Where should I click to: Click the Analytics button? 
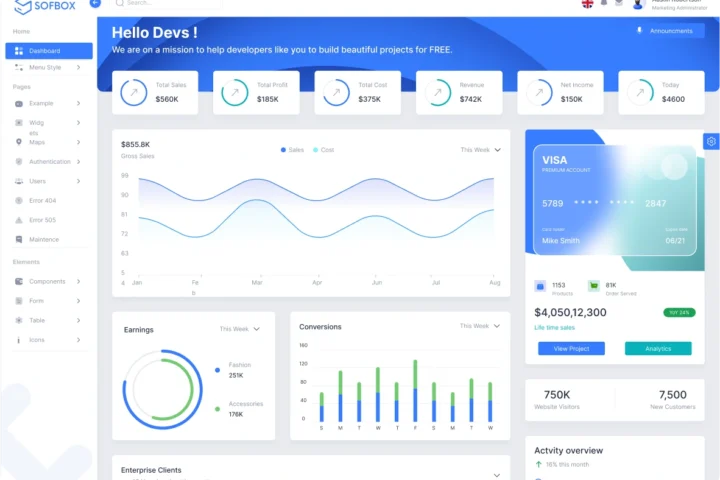tap(658, 349)
